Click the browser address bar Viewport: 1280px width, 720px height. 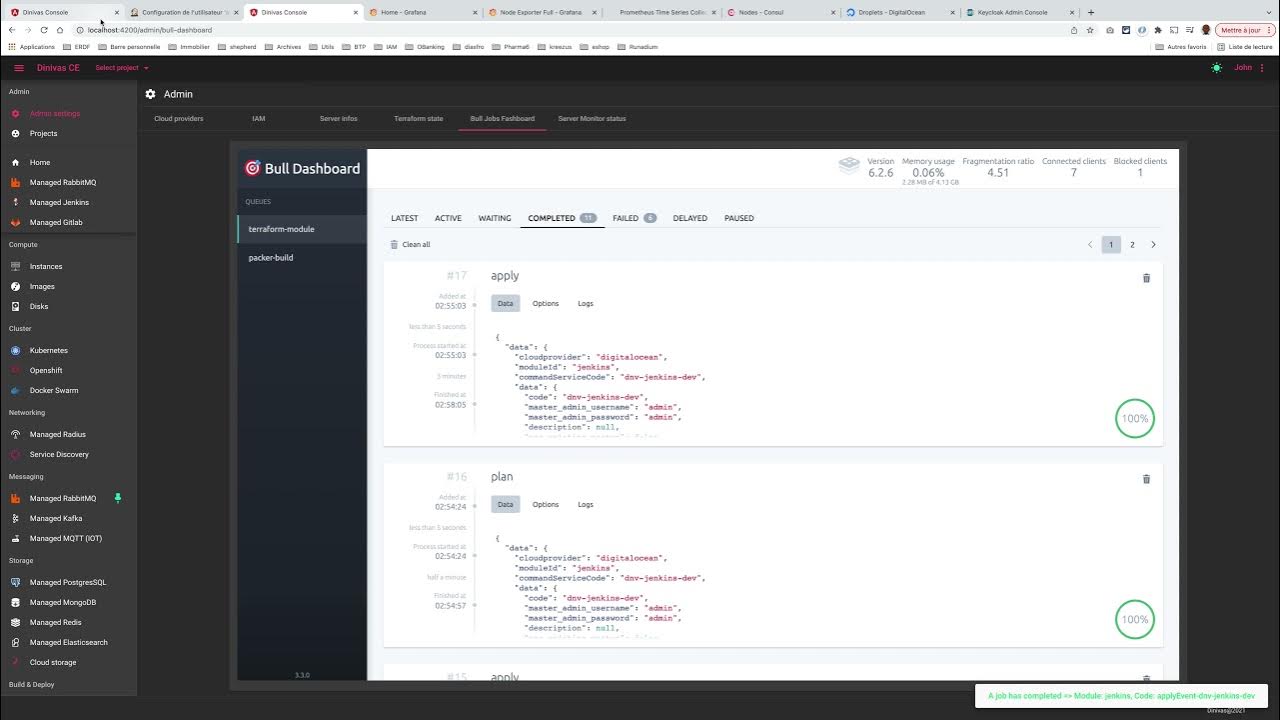coord(570,30)
